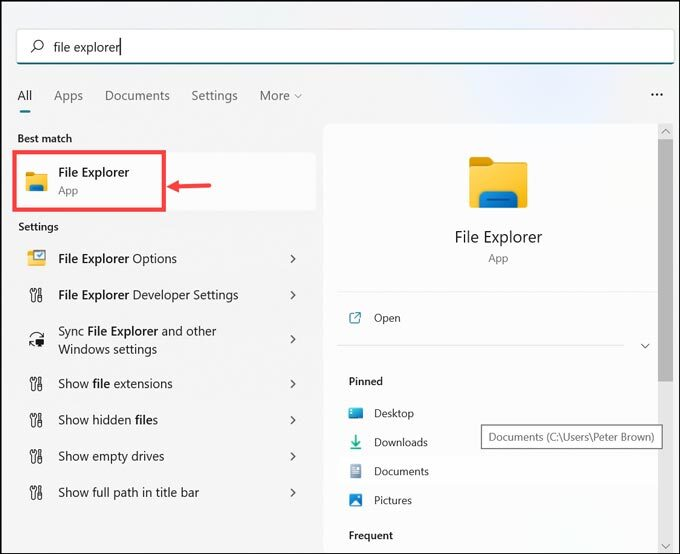The width and height of the screenshot is (680, 554).
Task: Switch to the Settings tab
Action: point(214,95)
